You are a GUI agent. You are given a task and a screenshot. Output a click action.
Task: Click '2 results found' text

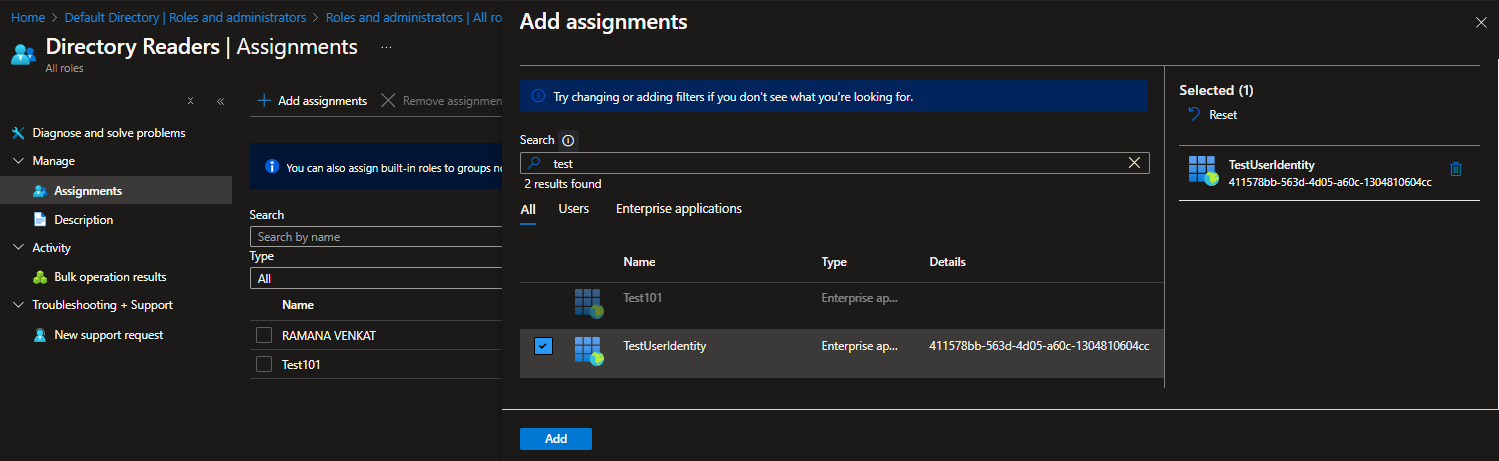pyautogui.click(x=562, y=185)
